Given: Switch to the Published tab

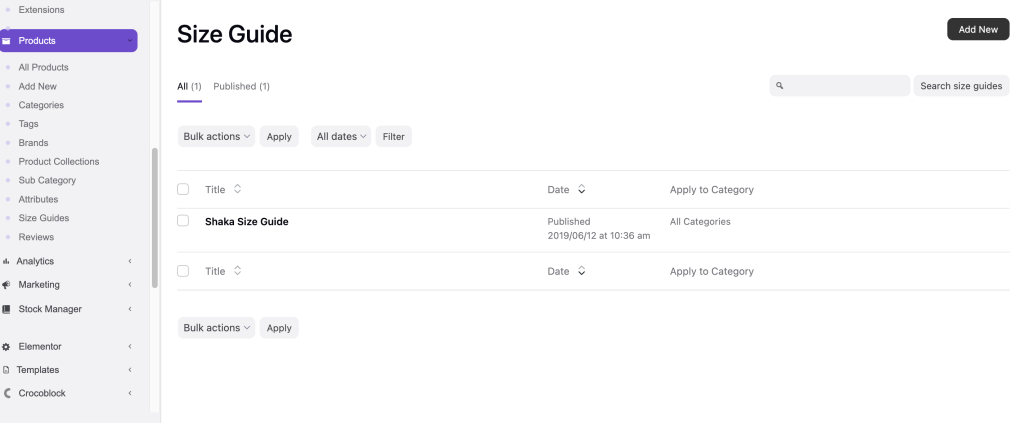Looking at the screenshot, I should pos(241,87).
